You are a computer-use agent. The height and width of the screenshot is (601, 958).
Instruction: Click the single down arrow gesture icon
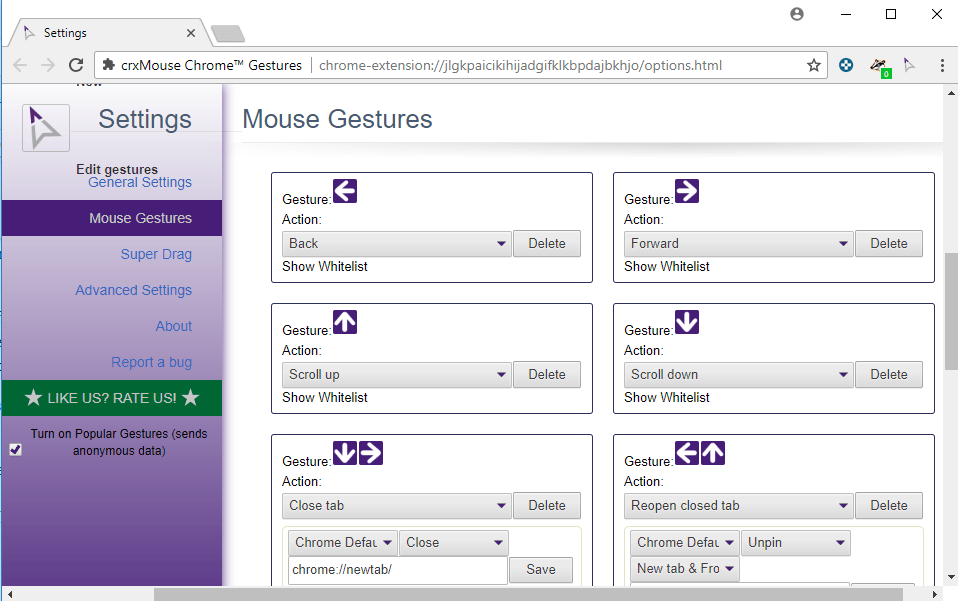(687, 322)
